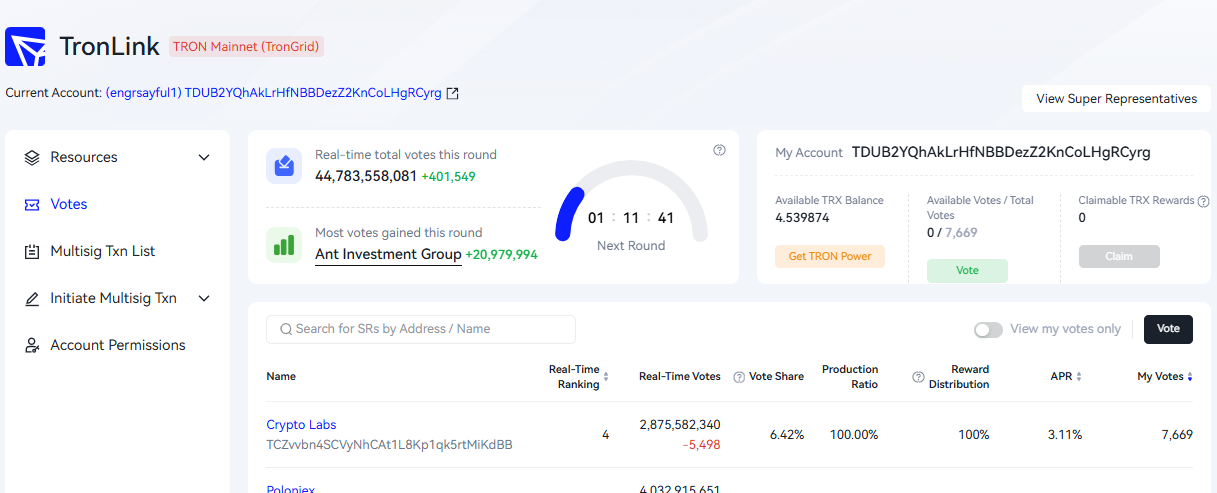
Task: Click the most votes gained bar chart icon
Action: (x=284, y=245)
